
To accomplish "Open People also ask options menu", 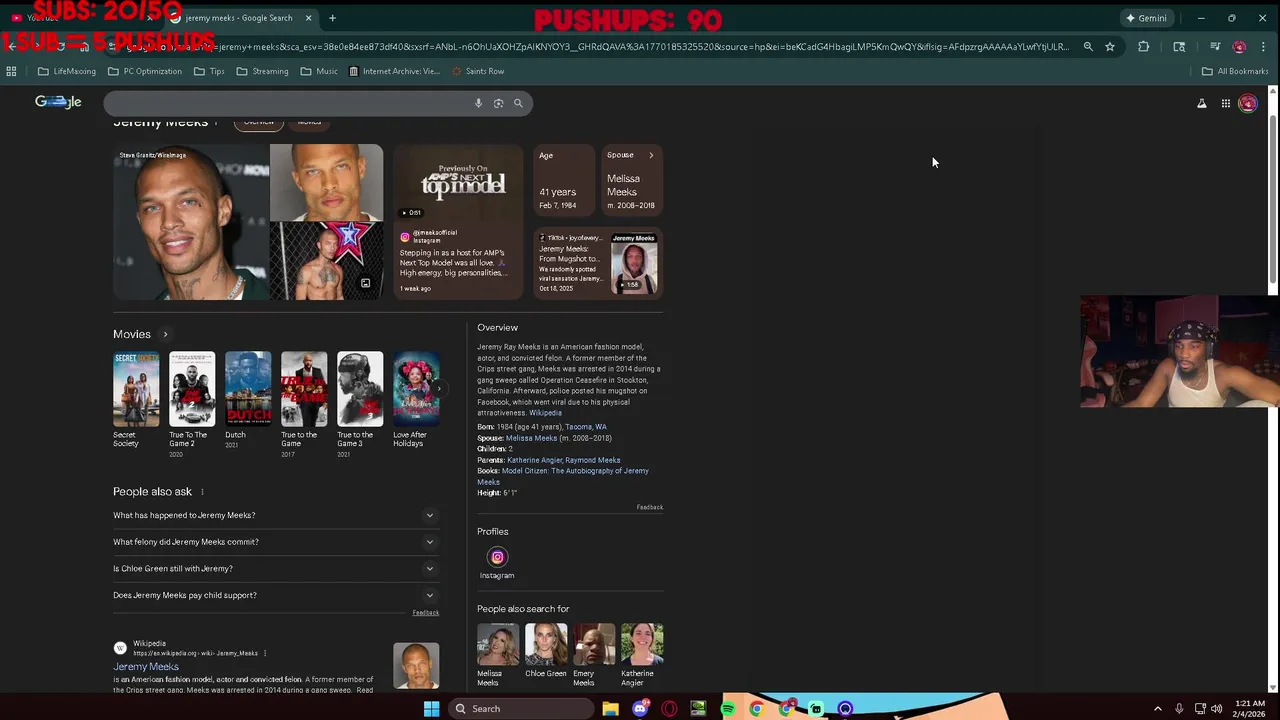I will (202, 492).
